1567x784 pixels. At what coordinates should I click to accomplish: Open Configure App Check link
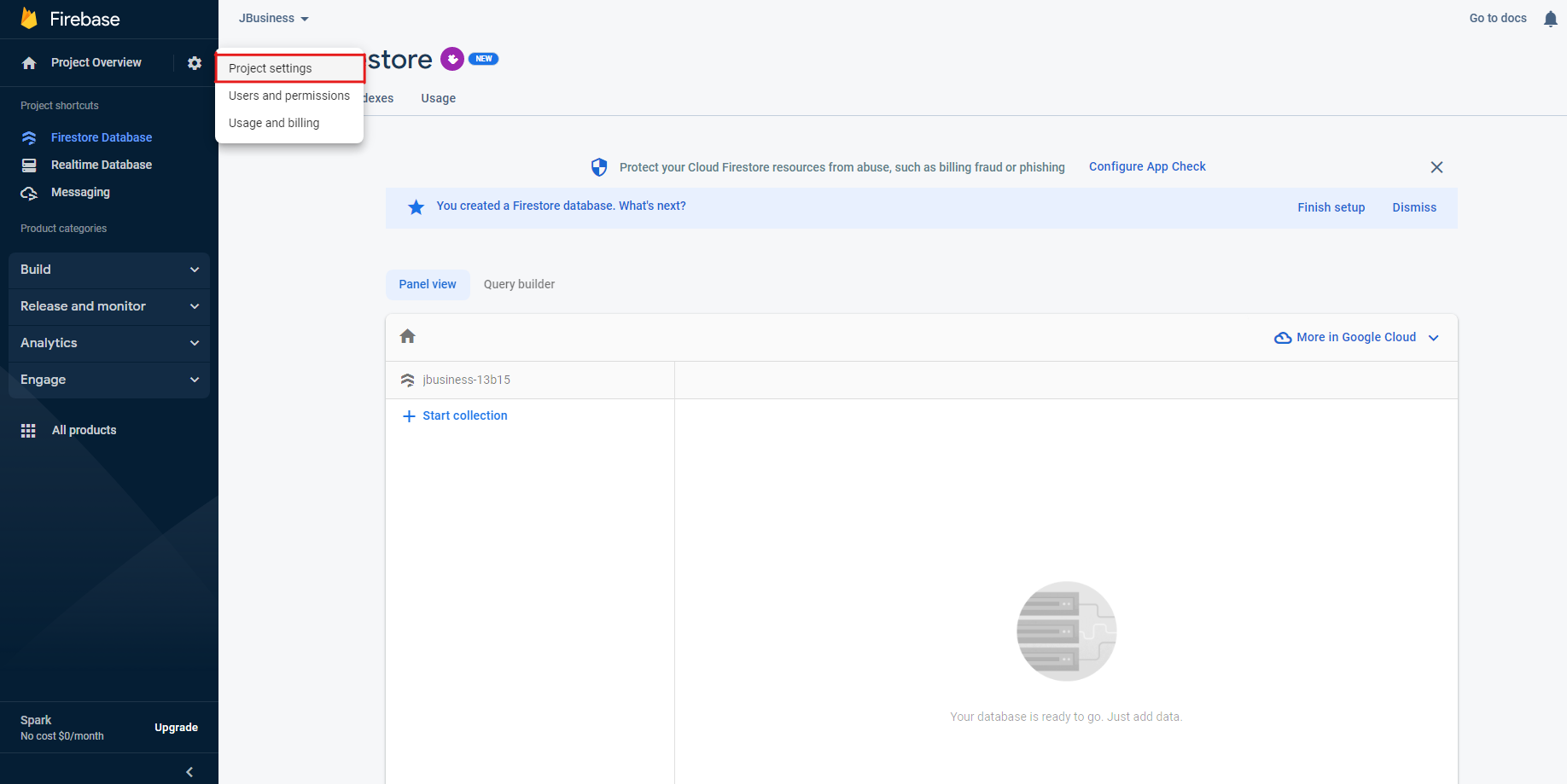click(x=1147, y=166)
